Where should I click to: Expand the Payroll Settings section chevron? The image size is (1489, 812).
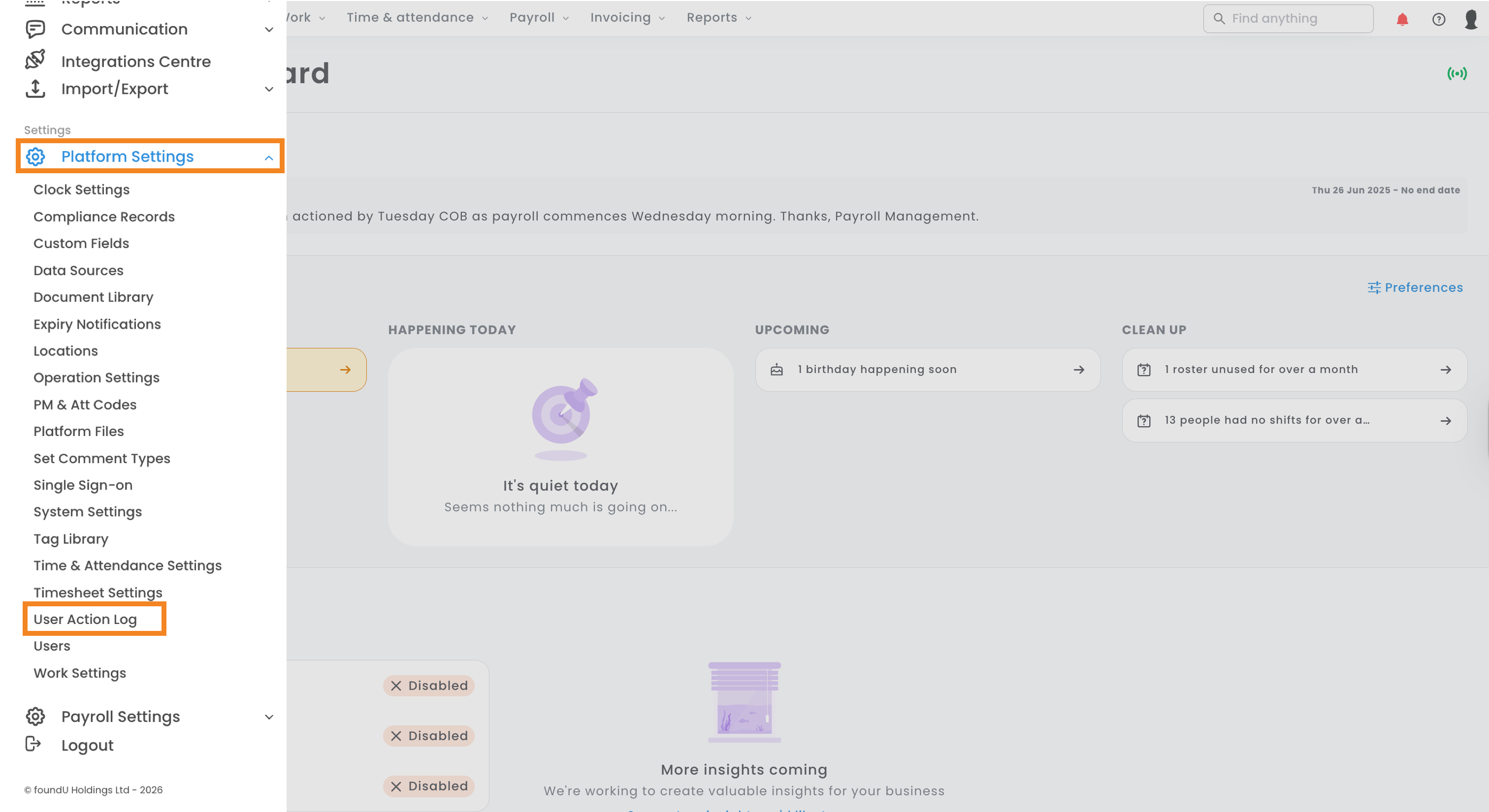269,717
